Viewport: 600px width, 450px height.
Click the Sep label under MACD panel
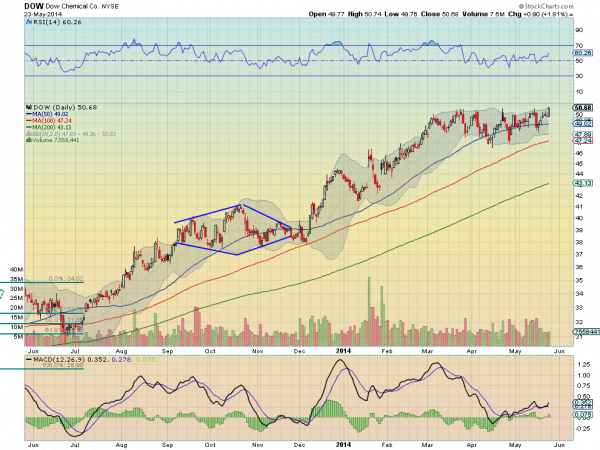pos(168,445)
